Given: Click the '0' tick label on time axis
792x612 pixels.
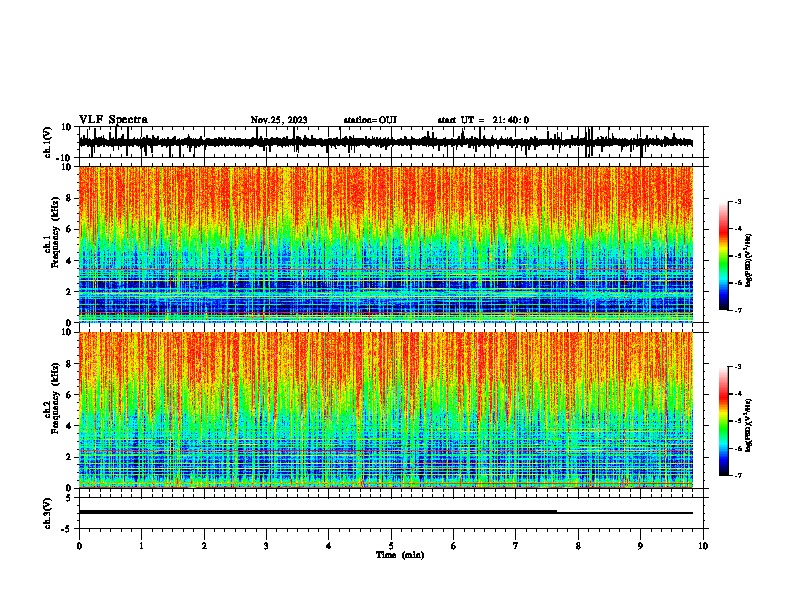Looking at the screenshot, I should (x=79, y=546).
